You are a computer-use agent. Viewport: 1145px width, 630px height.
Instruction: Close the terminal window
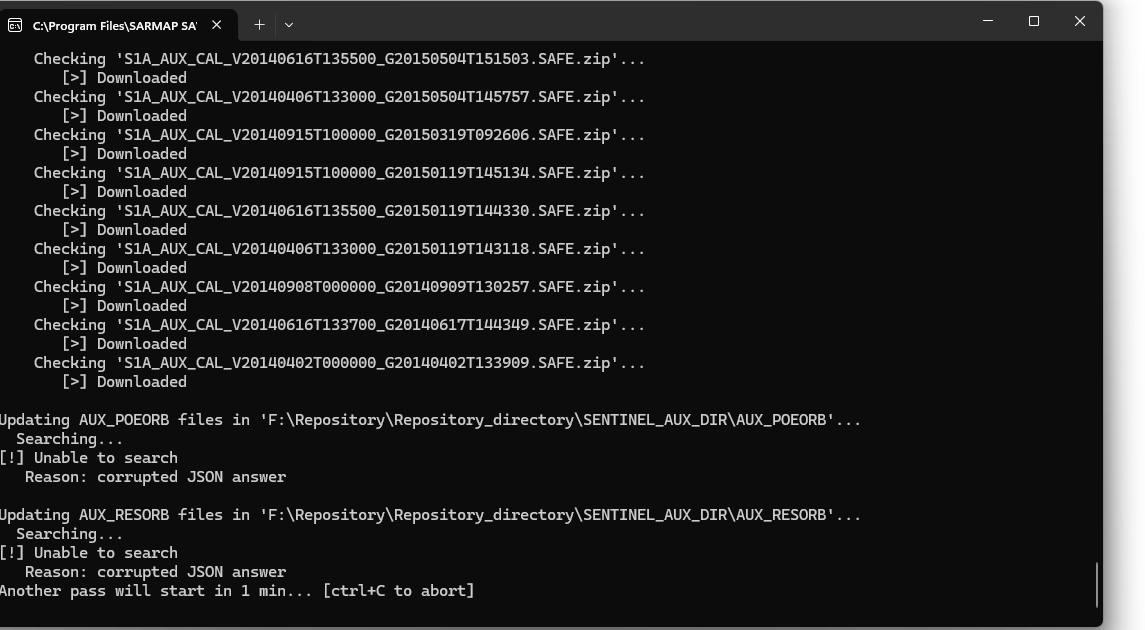(x=1080, y=21)
